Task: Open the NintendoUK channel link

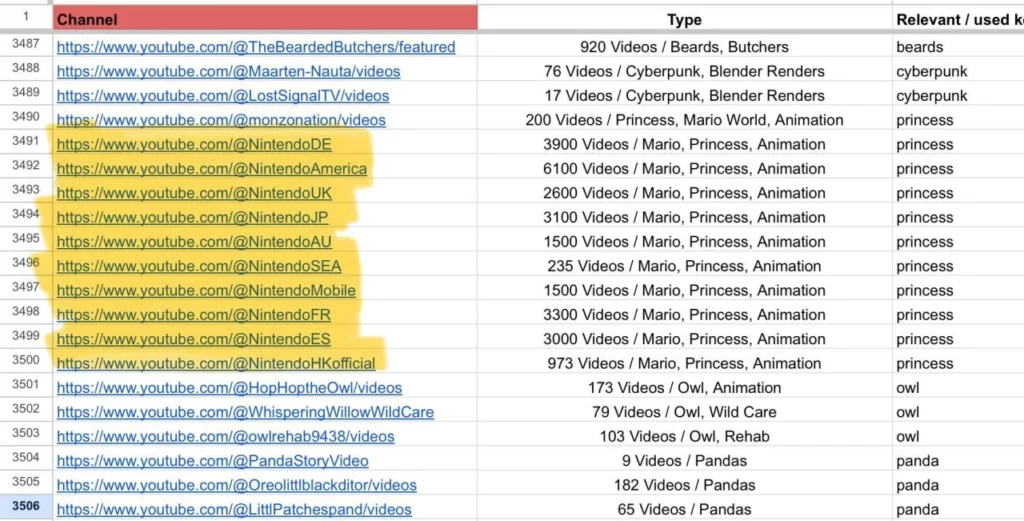Action: coord(194,193)
